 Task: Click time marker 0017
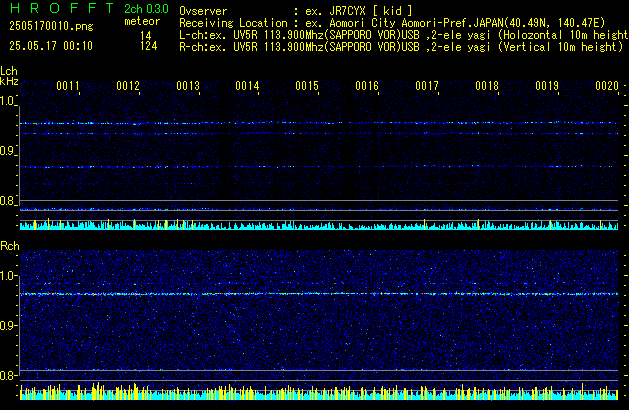coord(427,86)
